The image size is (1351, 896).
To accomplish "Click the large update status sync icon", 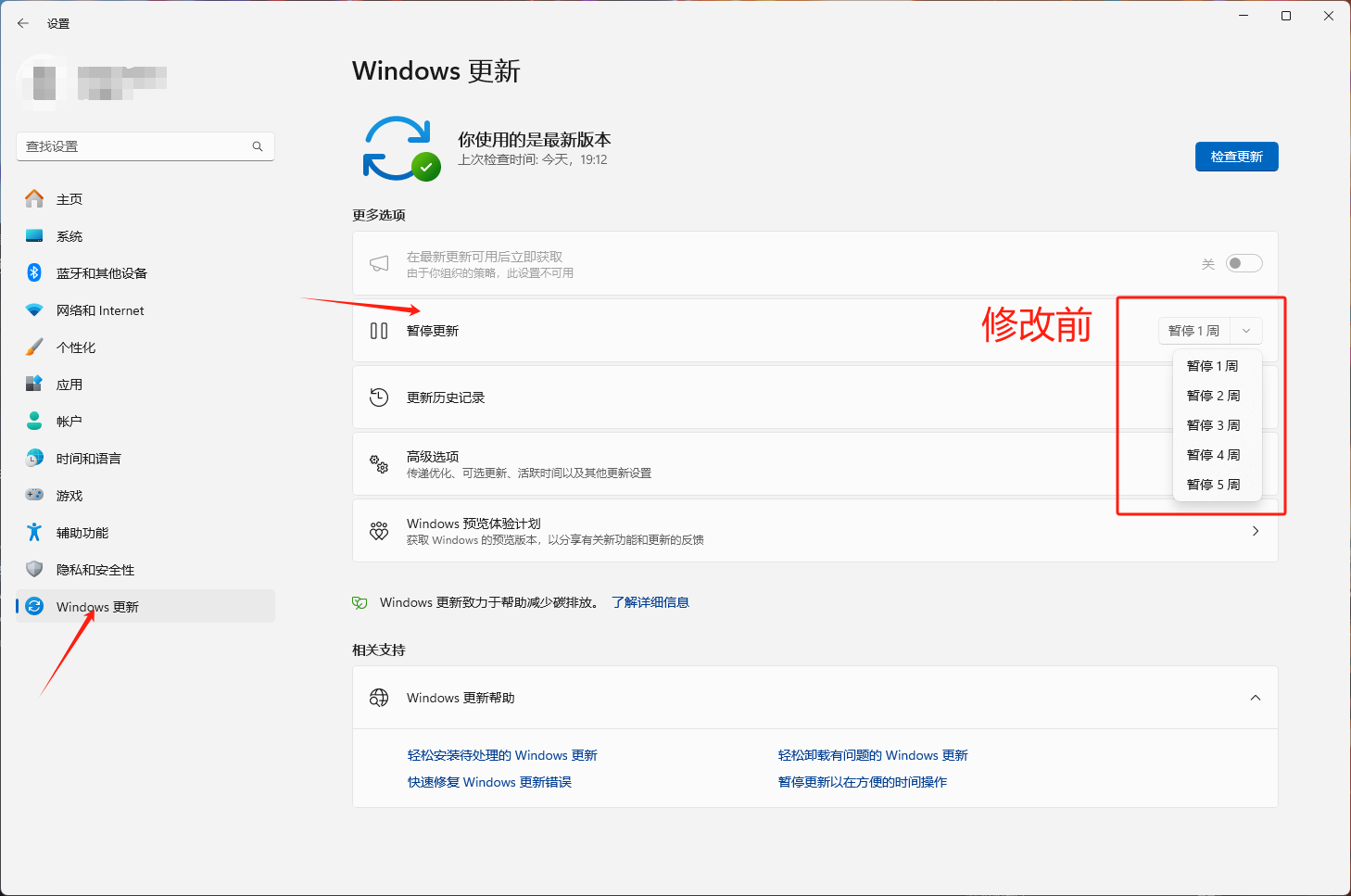I will pyautogui.click(x=401, y=148).
